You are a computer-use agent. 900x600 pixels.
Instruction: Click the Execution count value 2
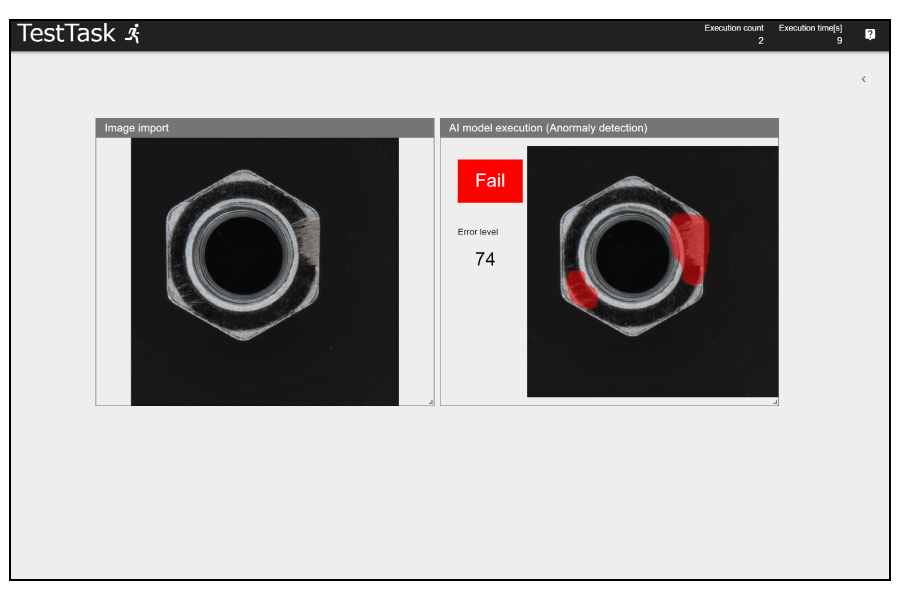[x=760, y=41]
